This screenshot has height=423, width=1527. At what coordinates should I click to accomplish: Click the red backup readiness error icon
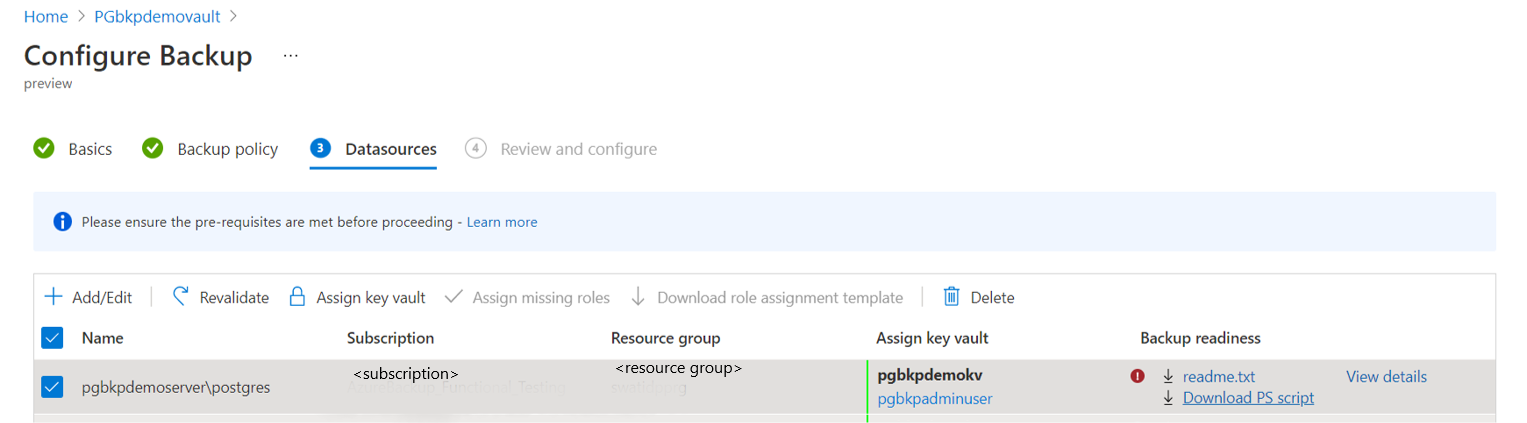(1137, 376)
